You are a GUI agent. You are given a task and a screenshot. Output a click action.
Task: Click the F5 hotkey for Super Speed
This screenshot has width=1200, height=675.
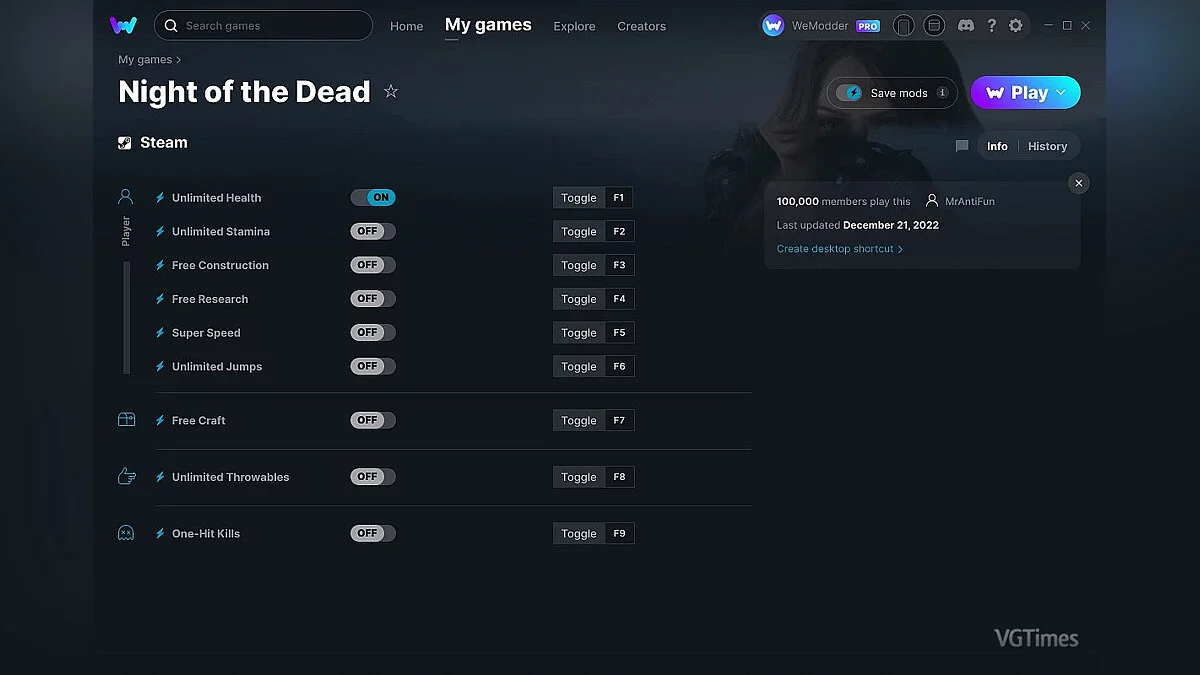(620, 333)
